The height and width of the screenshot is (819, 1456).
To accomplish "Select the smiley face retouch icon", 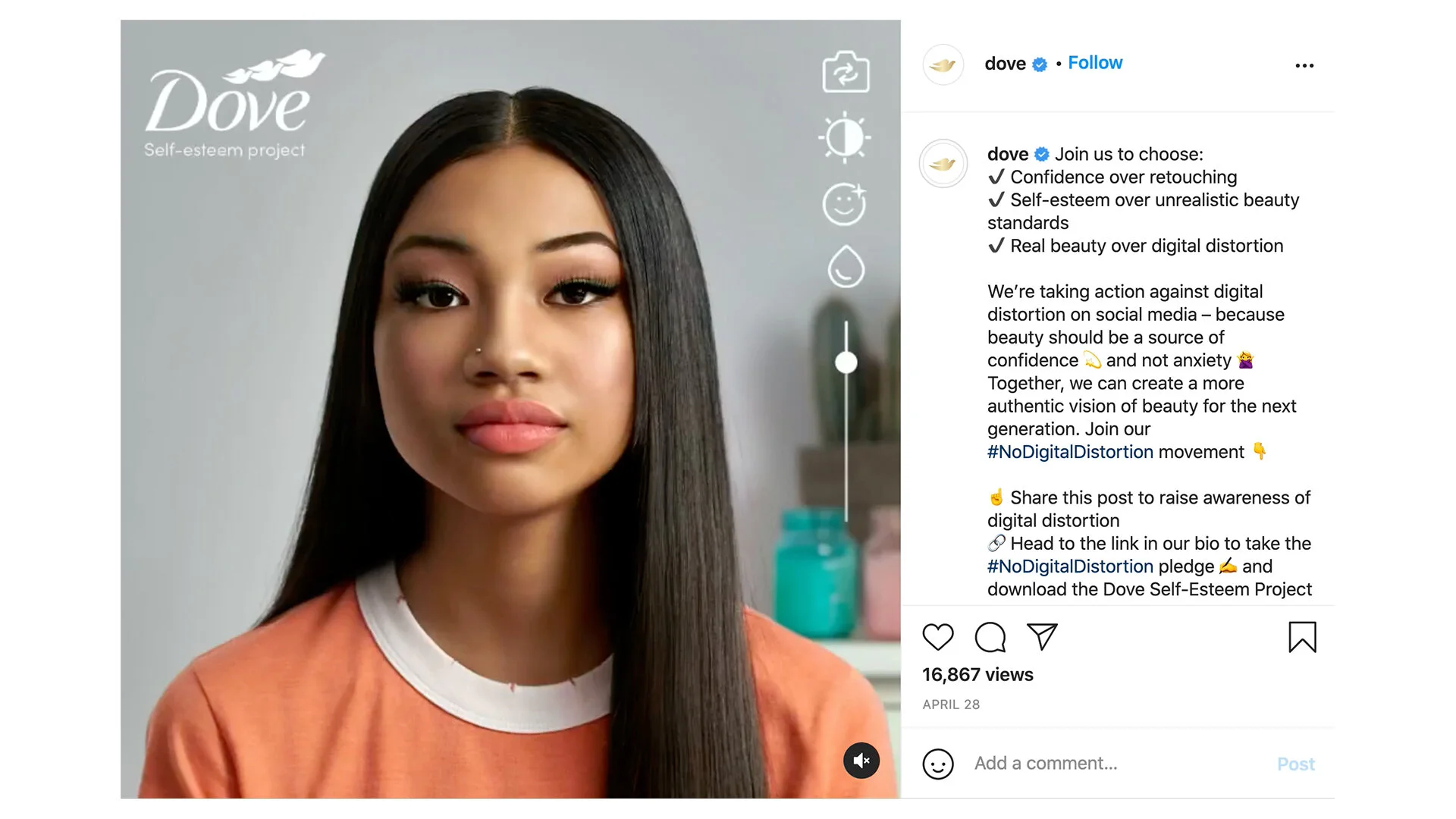I will pos(845,204).
